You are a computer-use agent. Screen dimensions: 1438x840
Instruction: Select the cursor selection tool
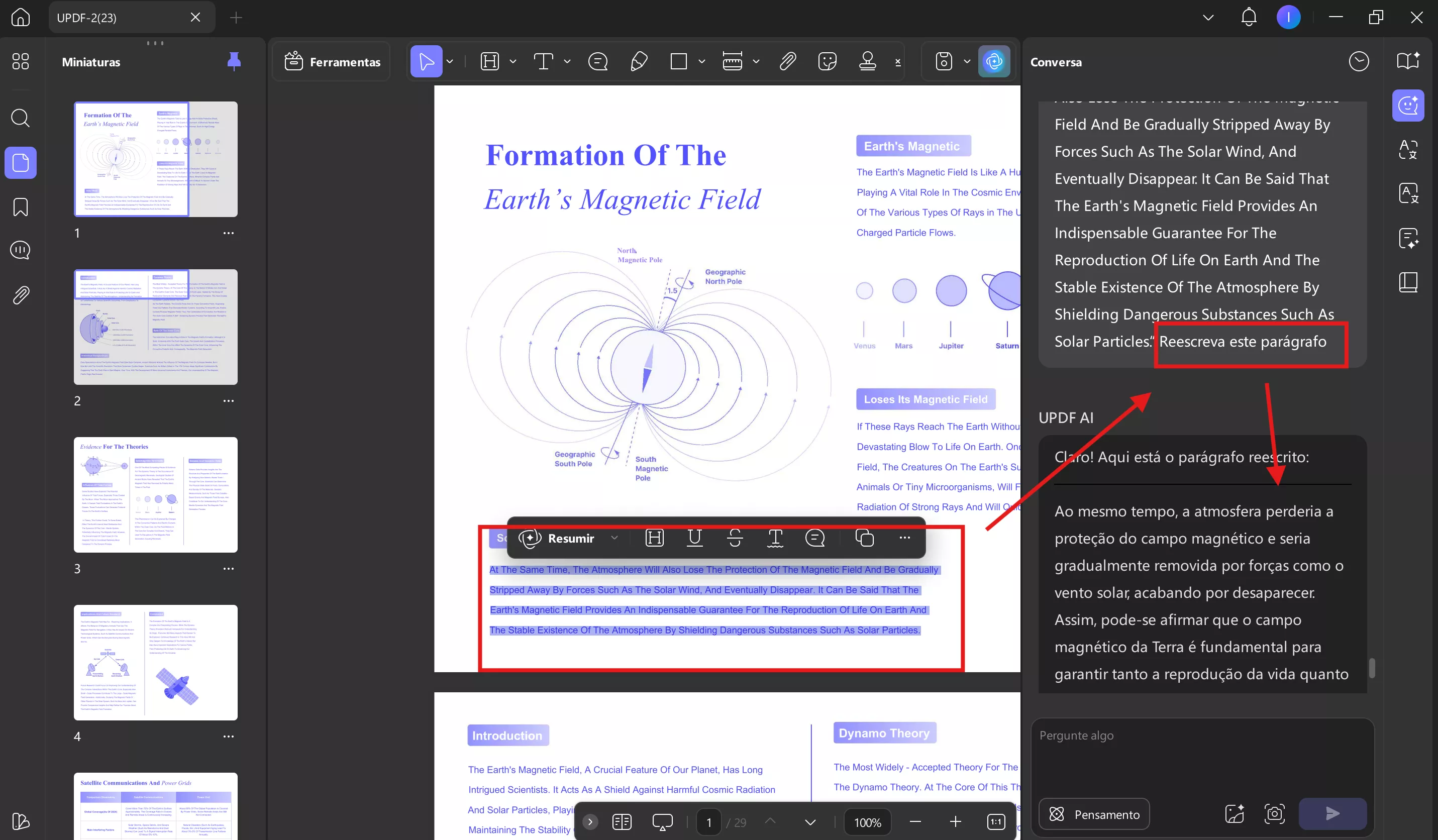[426, 61]
